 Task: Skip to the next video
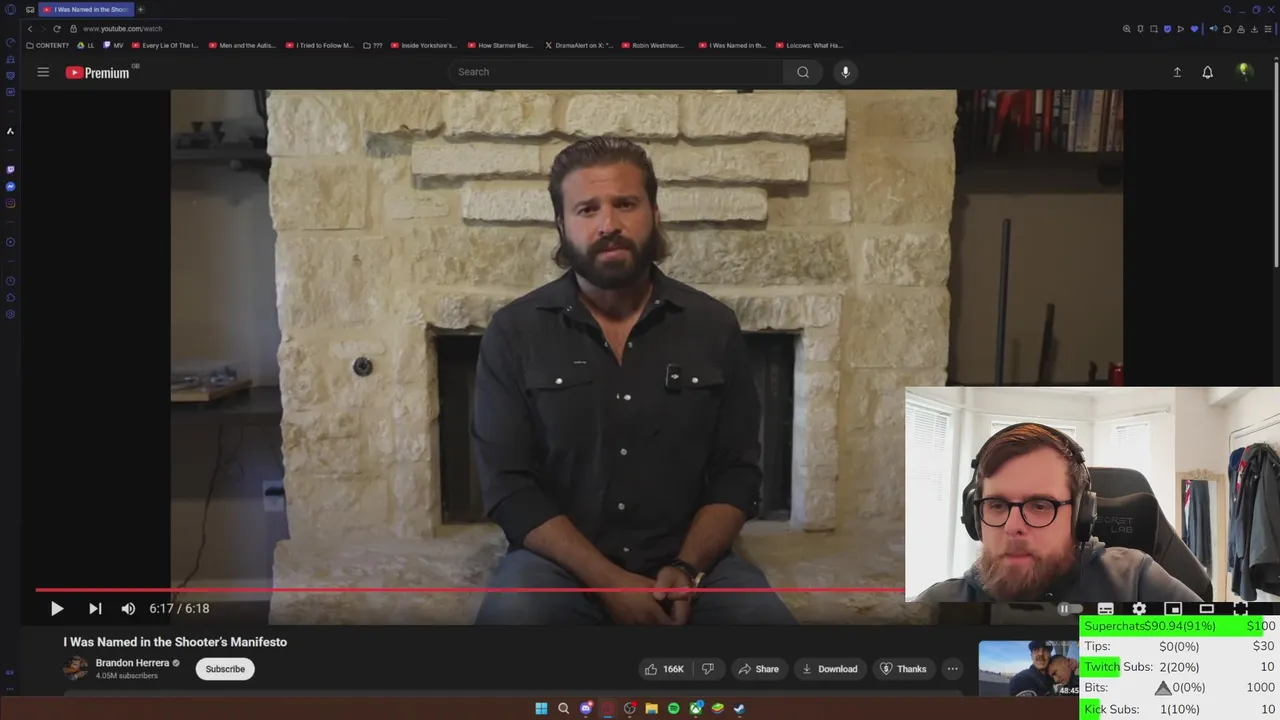95,608
